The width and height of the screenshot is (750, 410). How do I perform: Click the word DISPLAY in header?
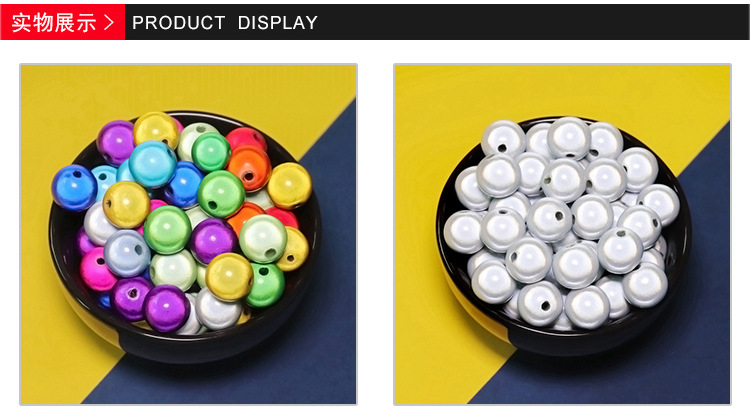[x=277, y=22]
